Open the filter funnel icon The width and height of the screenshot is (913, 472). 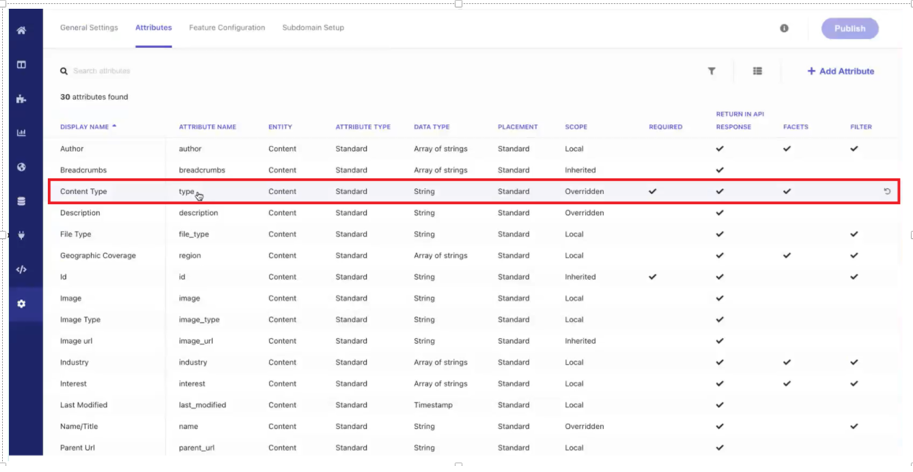[x=712, y=71]
